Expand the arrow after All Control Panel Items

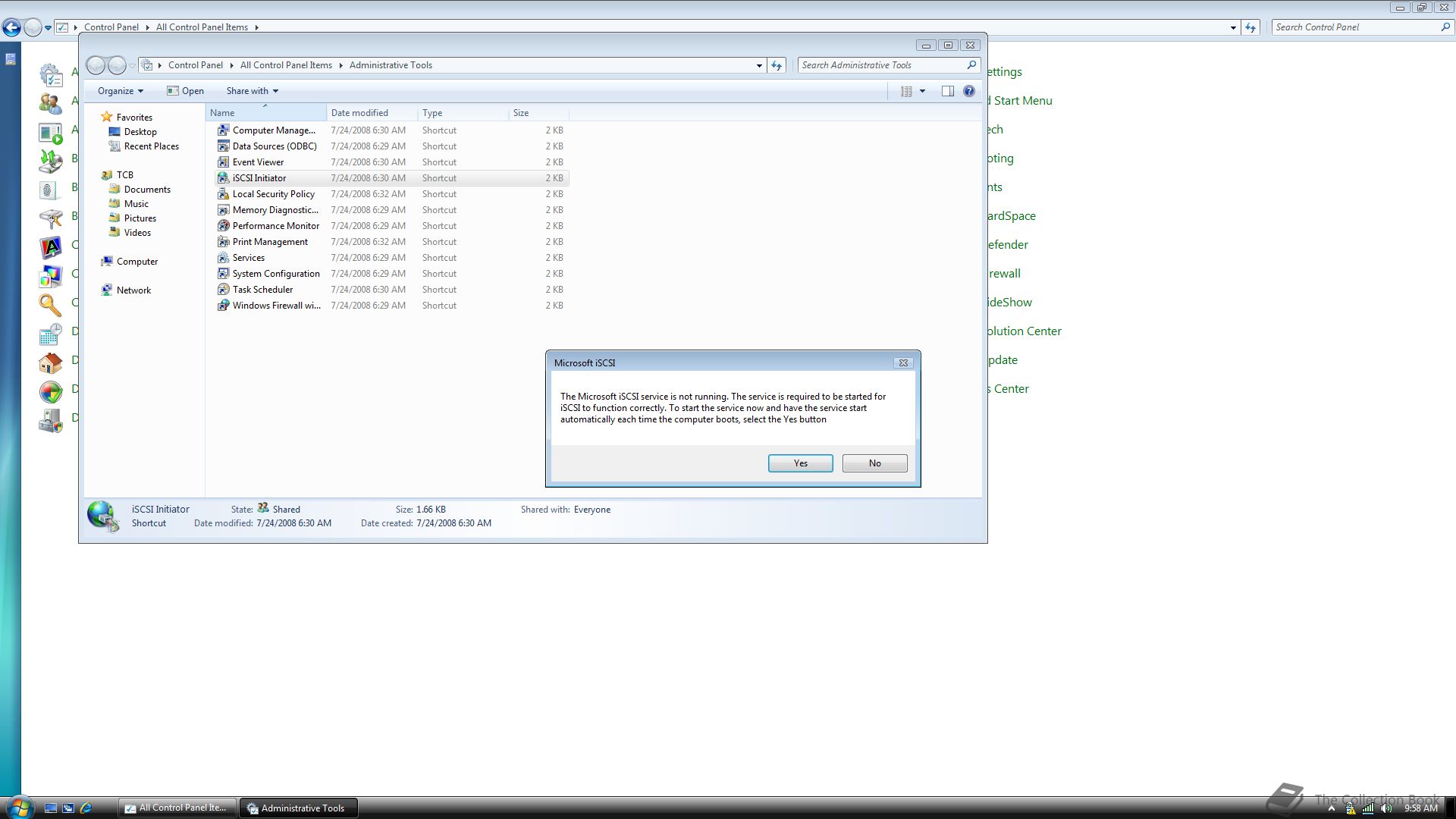tap(256, 27)
